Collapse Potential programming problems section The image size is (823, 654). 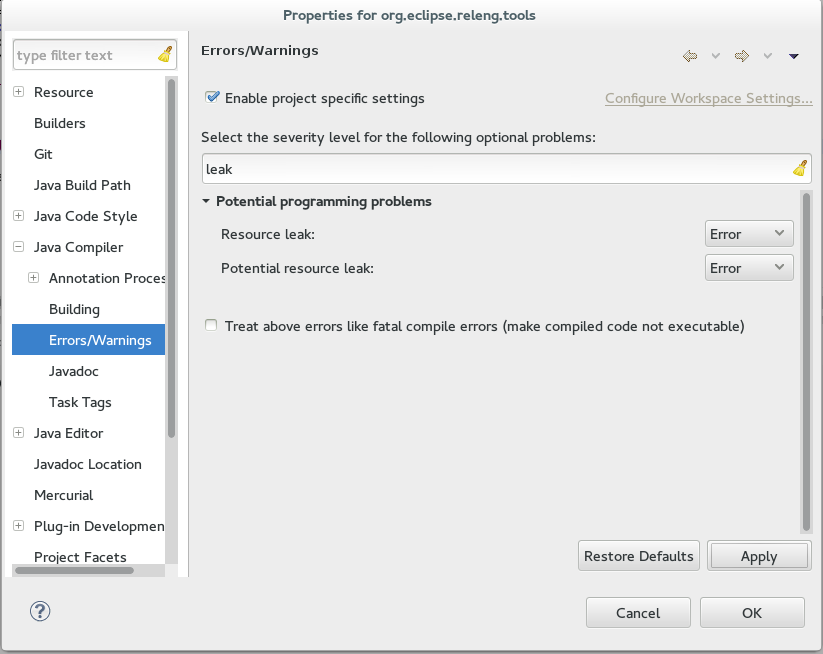click(206, 201)
